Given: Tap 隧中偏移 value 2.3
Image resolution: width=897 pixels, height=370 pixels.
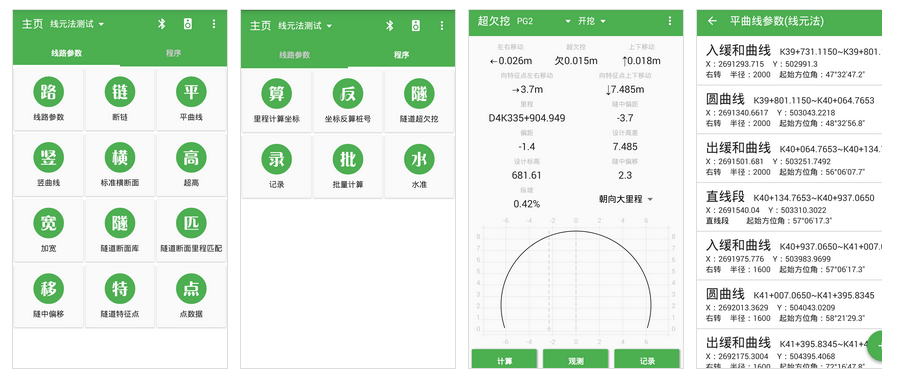Looking at the screenshot, I should [625, 175].
